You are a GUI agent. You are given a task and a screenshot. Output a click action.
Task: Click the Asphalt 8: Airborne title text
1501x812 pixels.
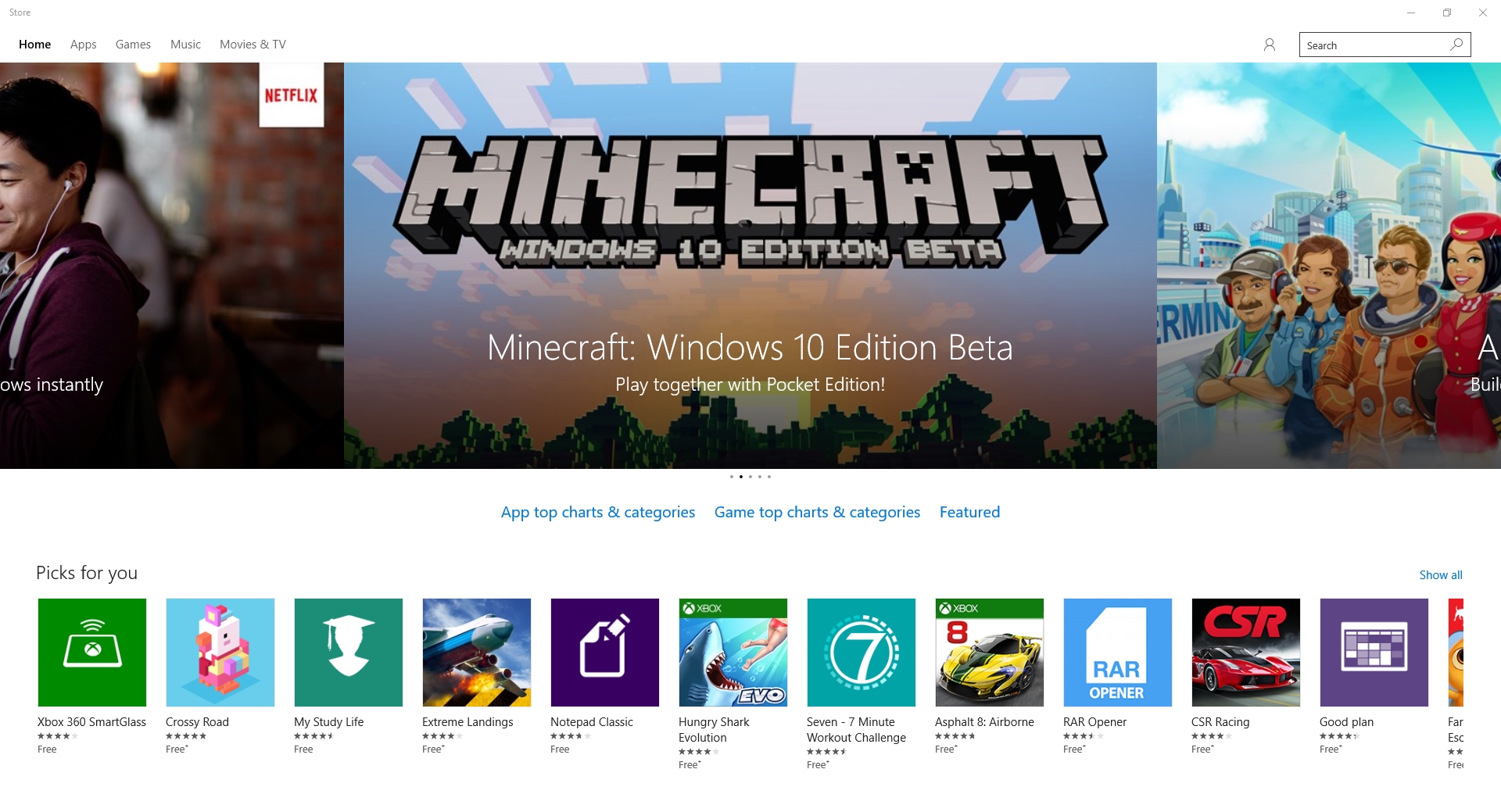pyautogui.click(x=984, y=722)
